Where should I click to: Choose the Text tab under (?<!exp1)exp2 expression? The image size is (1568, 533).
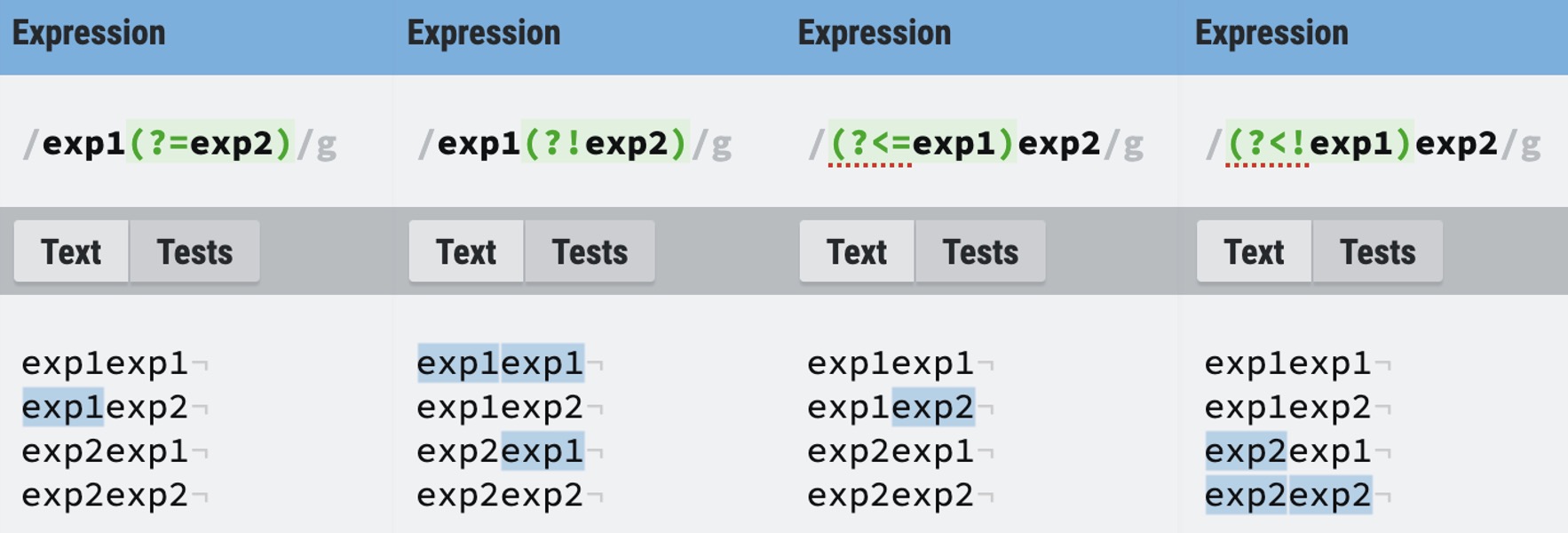tap(1254, 252)
